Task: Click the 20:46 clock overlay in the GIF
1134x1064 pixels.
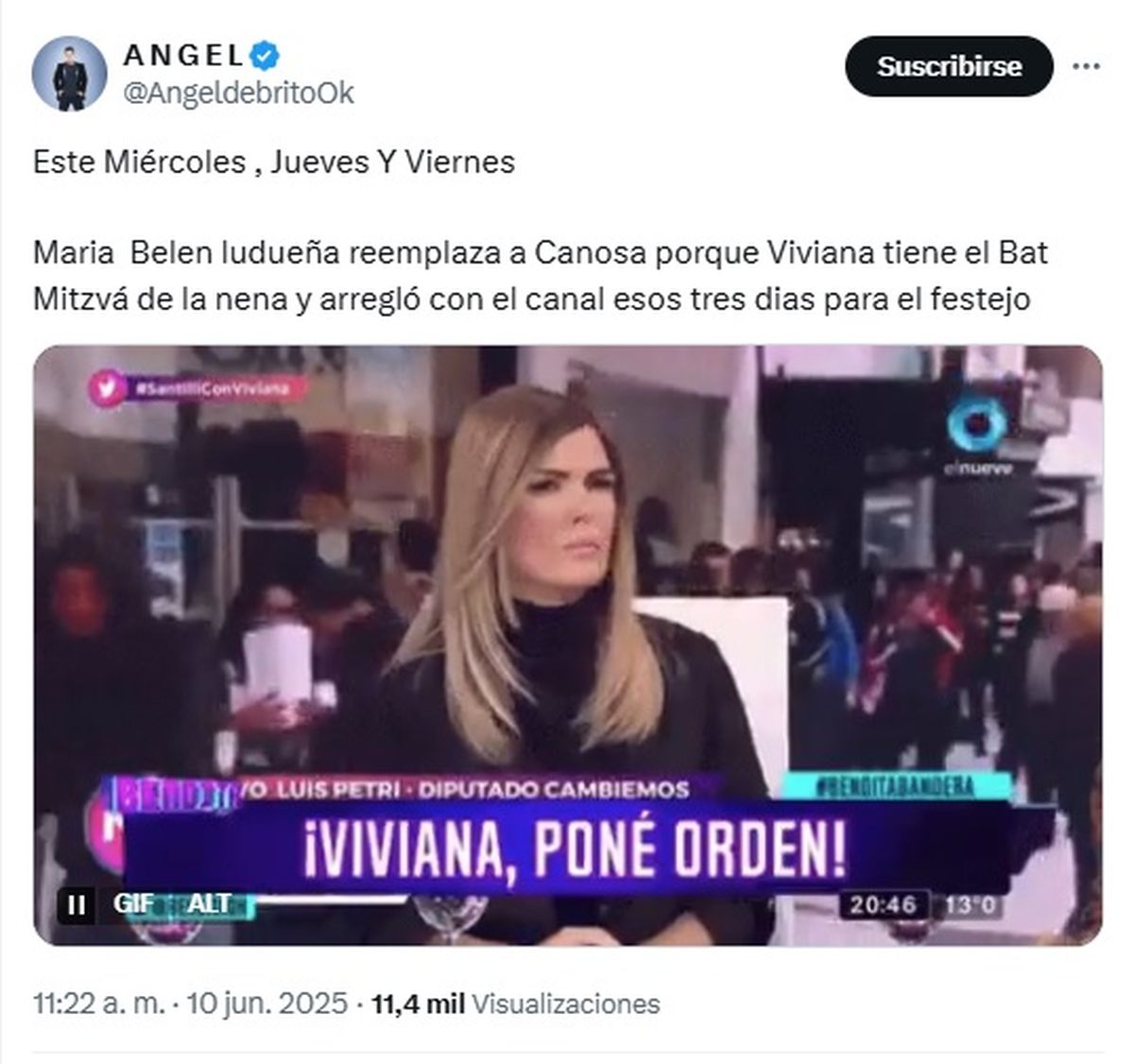Action: tap(884, 904)
